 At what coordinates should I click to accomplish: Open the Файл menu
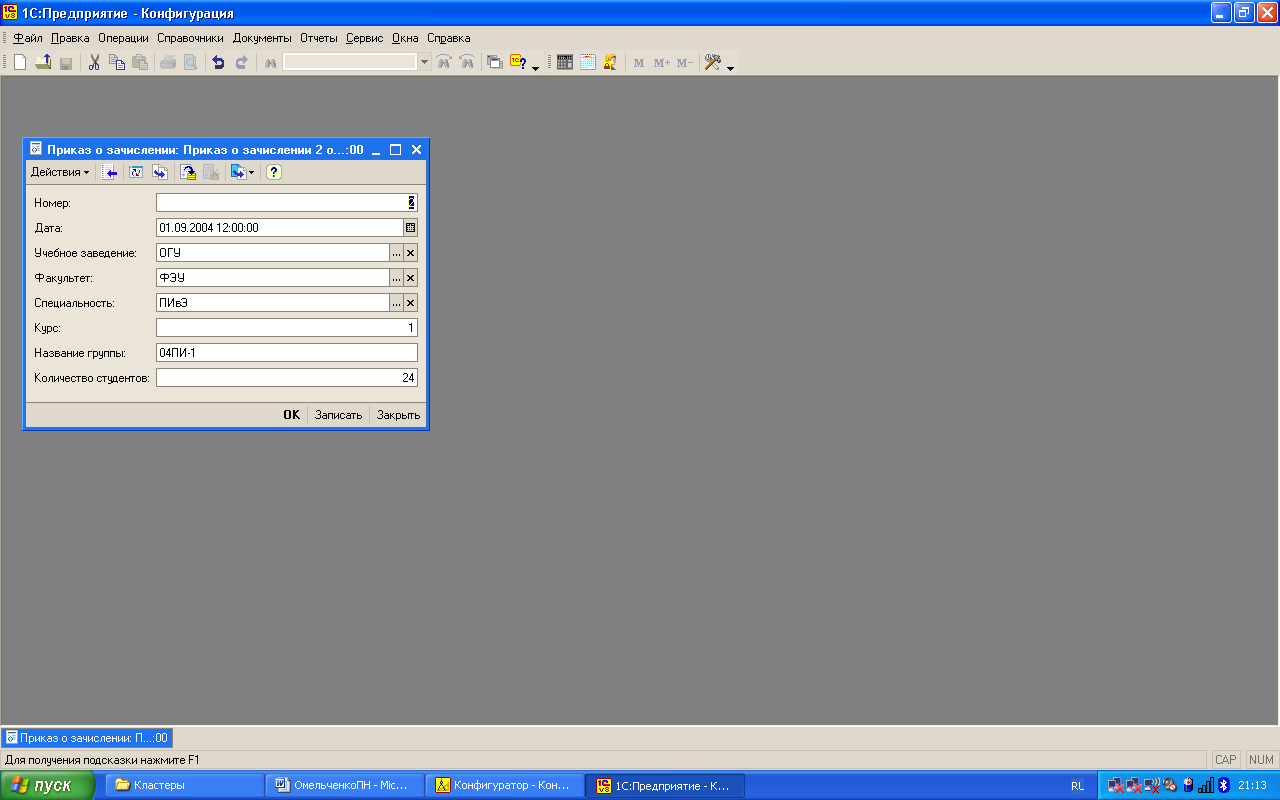click(27, 38)
